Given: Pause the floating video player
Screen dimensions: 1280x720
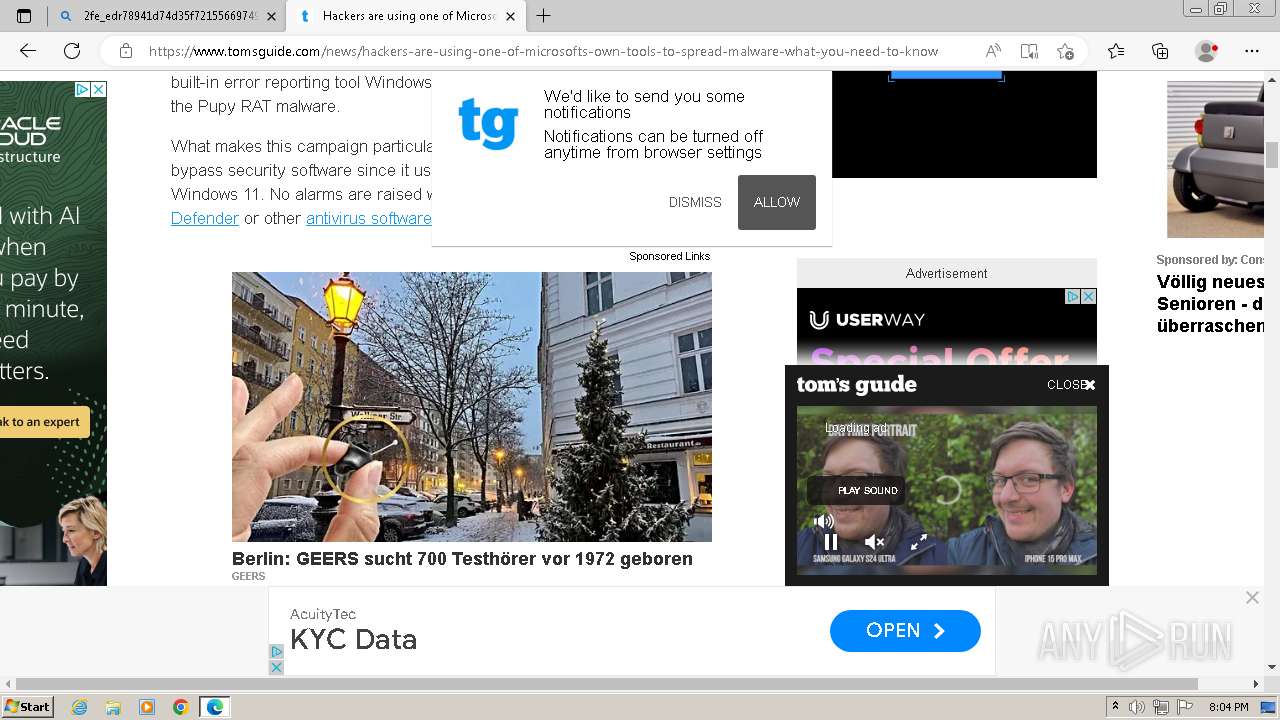Looking at the screenshot, I should click(x=830, y=543).
